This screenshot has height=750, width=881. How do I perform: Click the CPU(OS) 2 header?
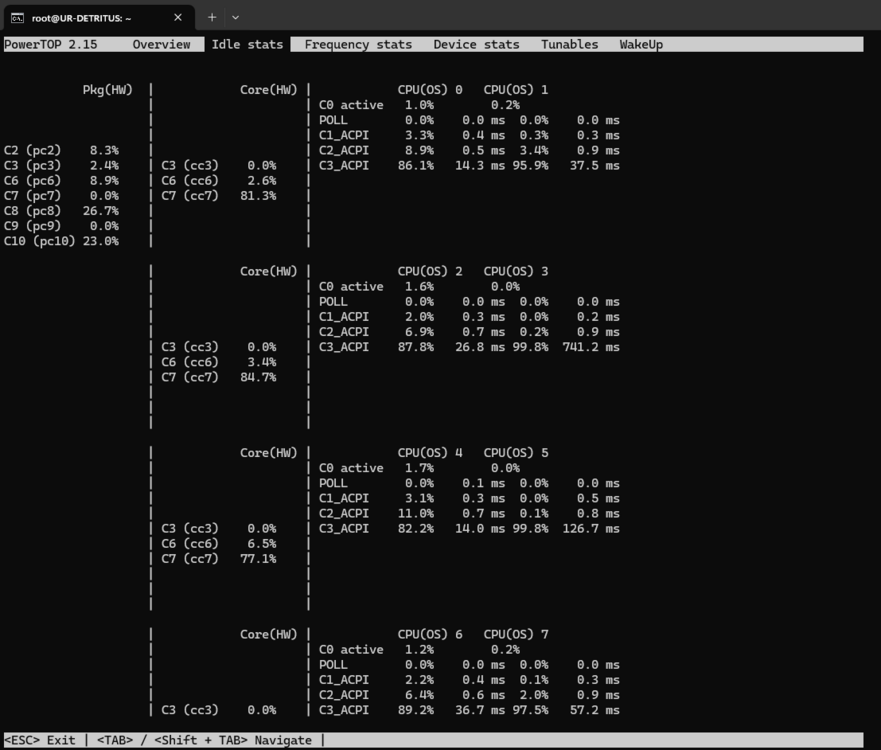(x=430, y=271)
